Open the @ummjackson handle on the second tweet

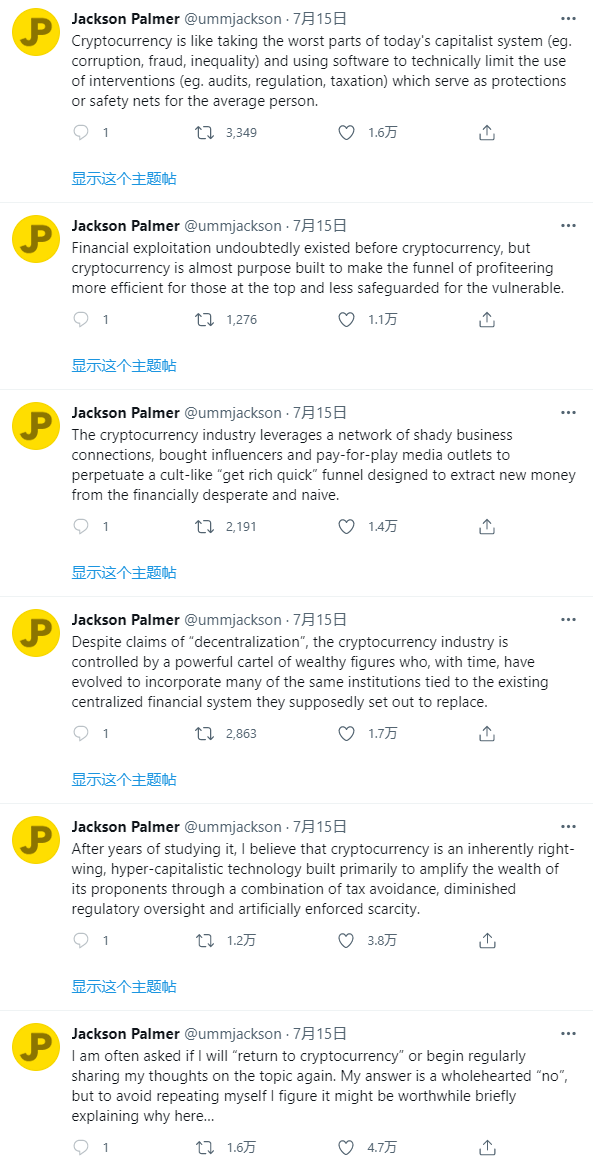233,225
